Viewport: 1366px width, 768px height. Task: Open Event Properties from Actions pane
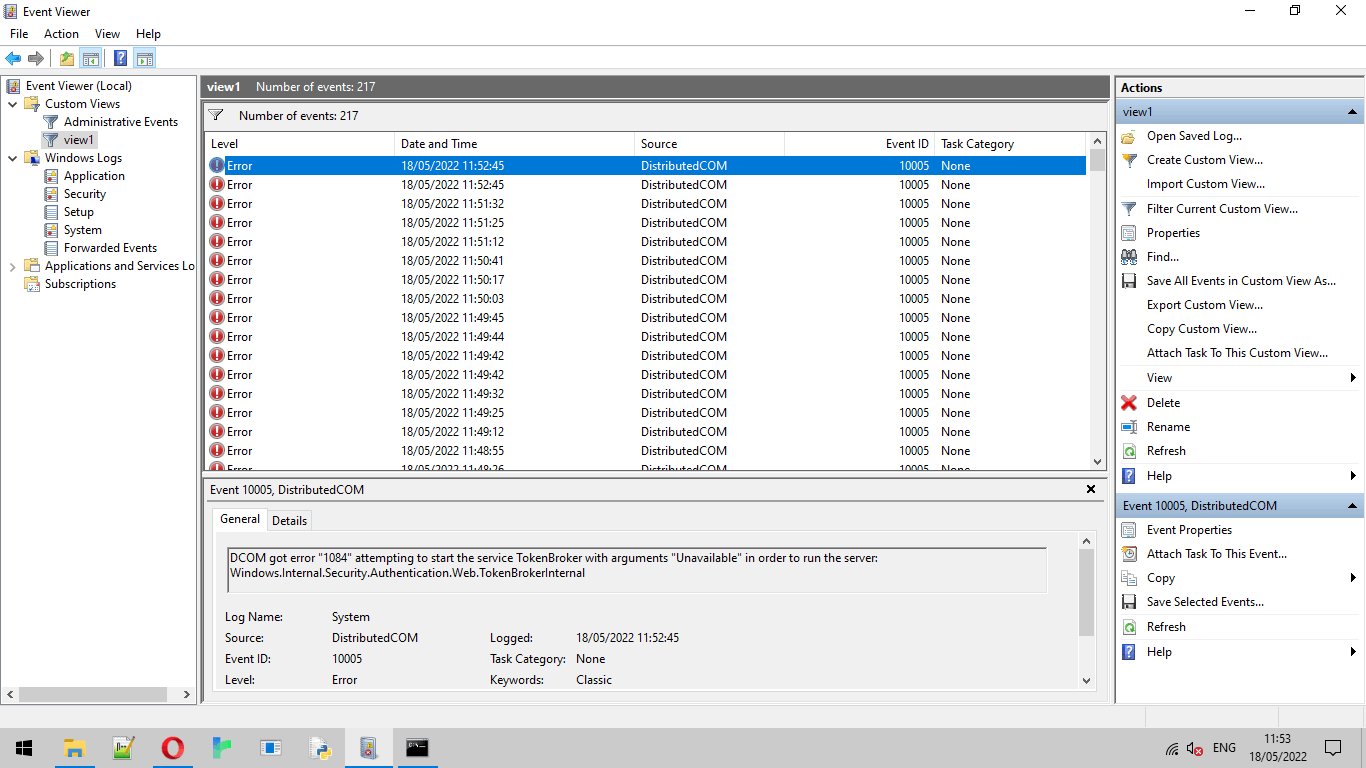point(1189,530)
